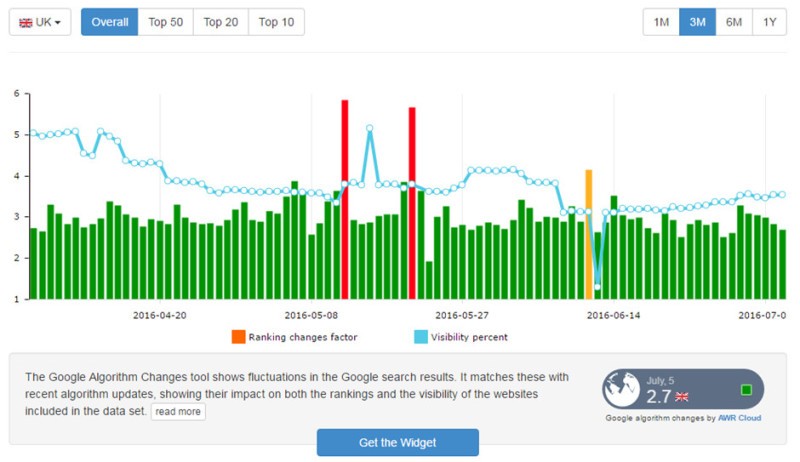
Task: Select the 1Y time range
Action: tap(769, 22)
